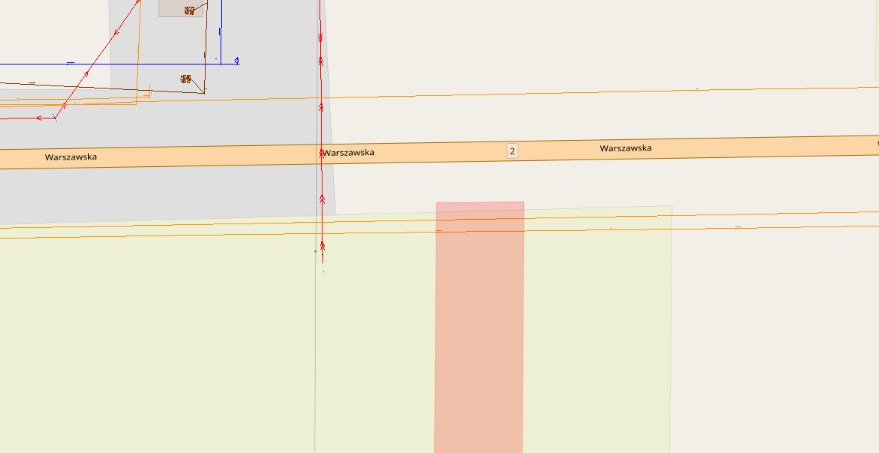Click the lower brown symbol near the brown corner

pos(185,78)
